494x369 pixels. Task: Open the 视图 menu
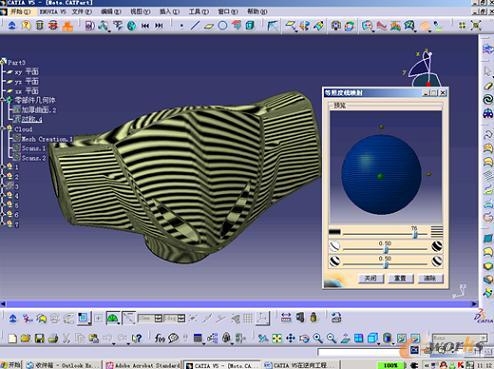pos(140,11)
